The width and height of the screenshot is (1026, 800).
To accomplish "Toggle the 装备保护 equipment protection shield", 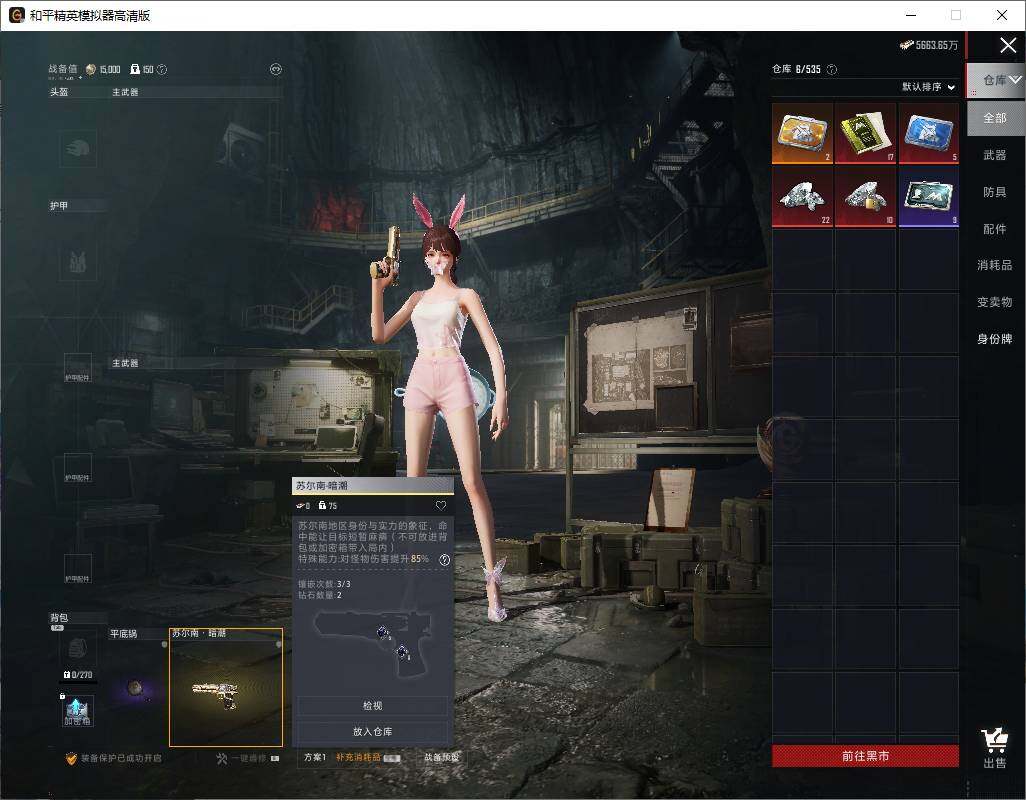I will pyautogui.click(x=71, y=758).
